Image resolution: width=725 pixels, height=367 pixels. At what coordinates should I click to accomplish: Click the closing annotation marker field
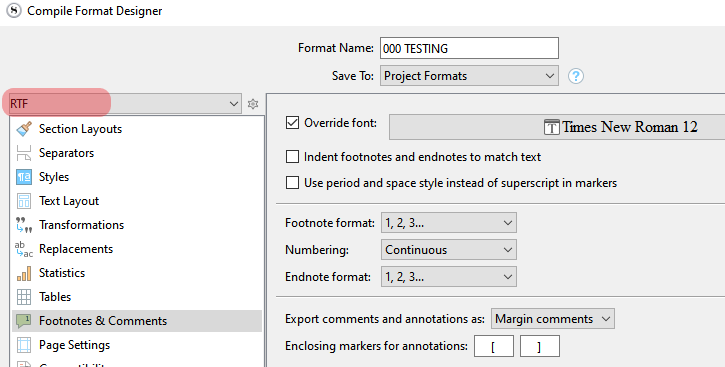[x=540, y=346]
